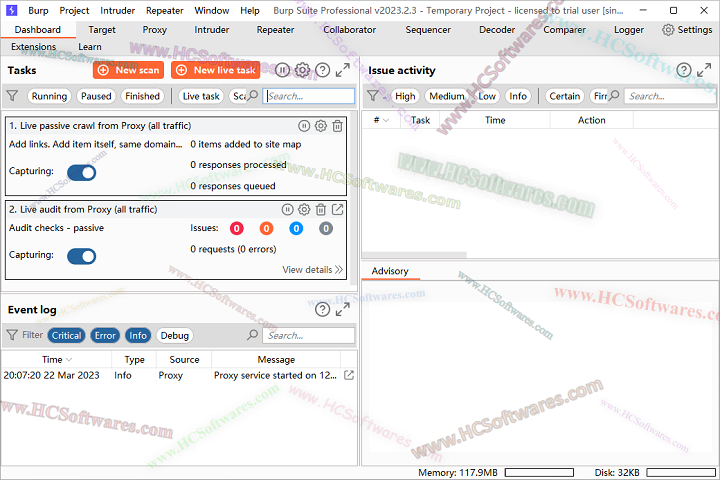The image size is (720, 480).
Task: Switch to the Sequencer tab
Action: (x=428, y=30)
